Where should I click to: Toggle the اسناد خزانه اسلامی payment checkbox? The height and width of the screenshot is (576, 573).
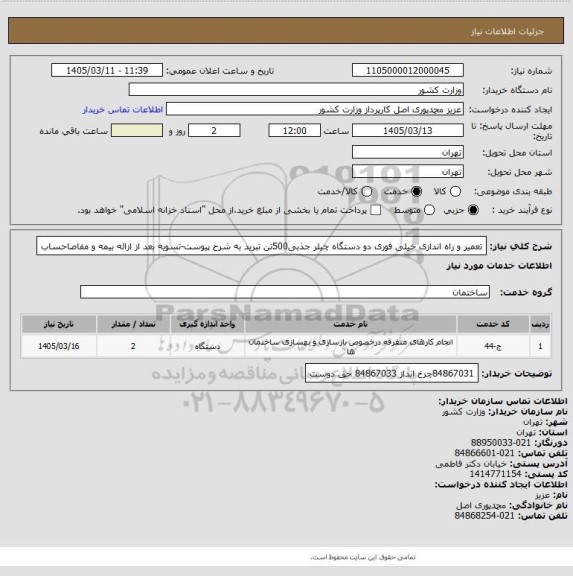tap(376, 210)
